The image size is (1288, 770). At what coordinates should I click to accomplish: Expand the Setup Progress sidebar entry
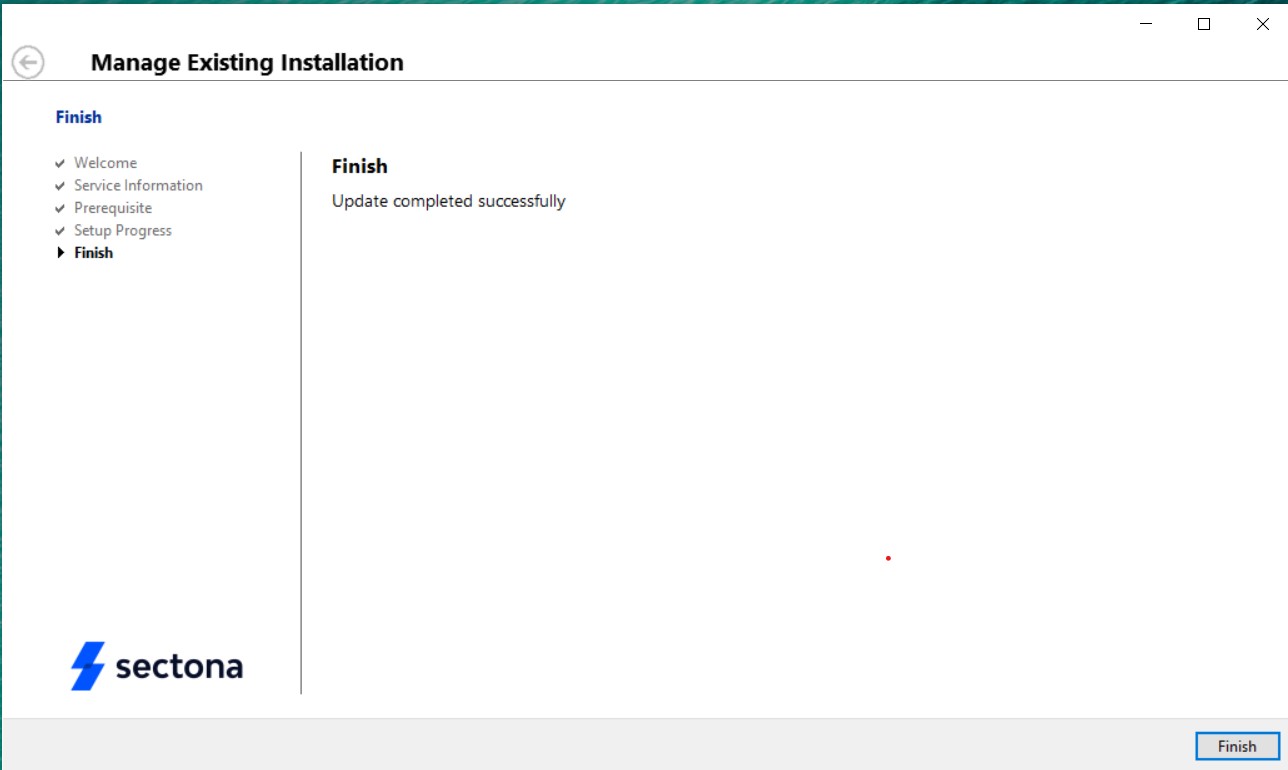pyautogui.click(x=122, y=230)
